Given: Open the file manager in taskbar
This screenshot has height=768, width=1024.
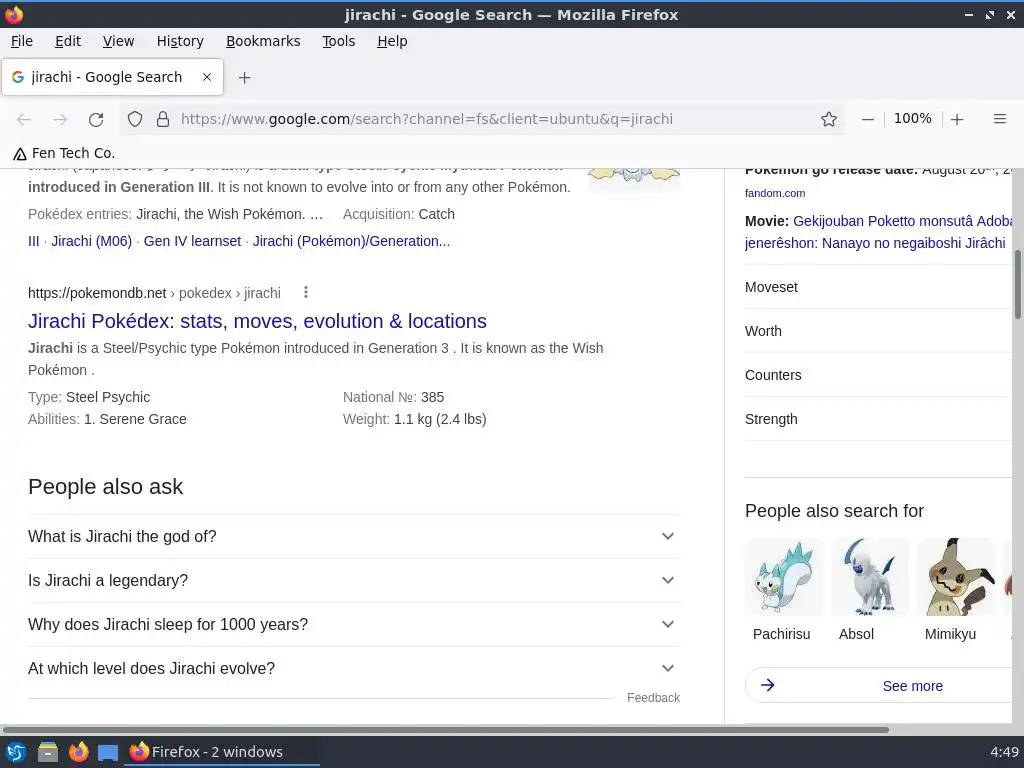Looking at the screenshot, I should coord(47,752).
